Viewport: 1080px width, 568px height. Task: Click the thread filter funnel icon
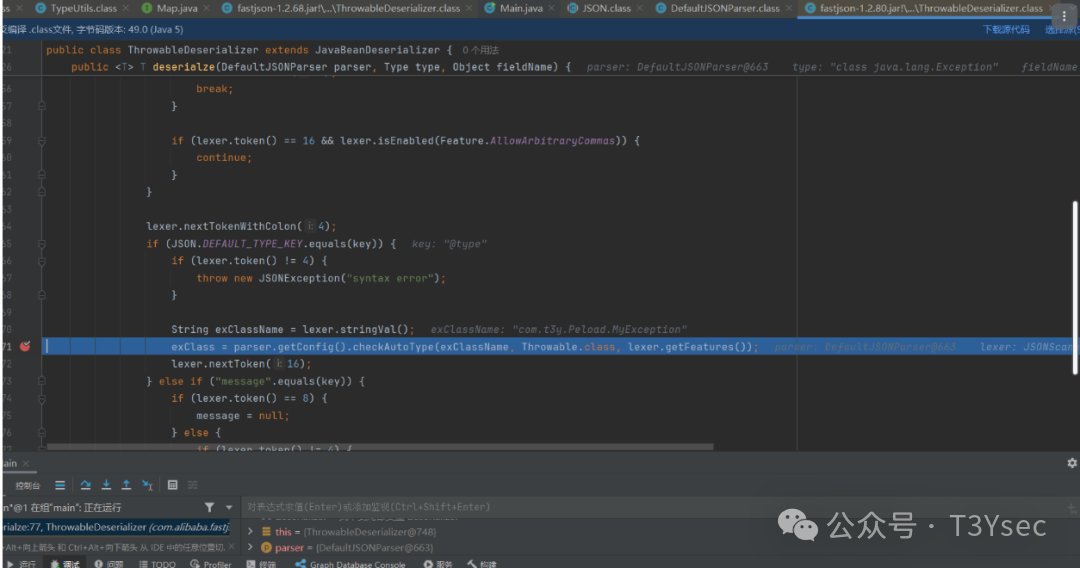tap(209, 508)
